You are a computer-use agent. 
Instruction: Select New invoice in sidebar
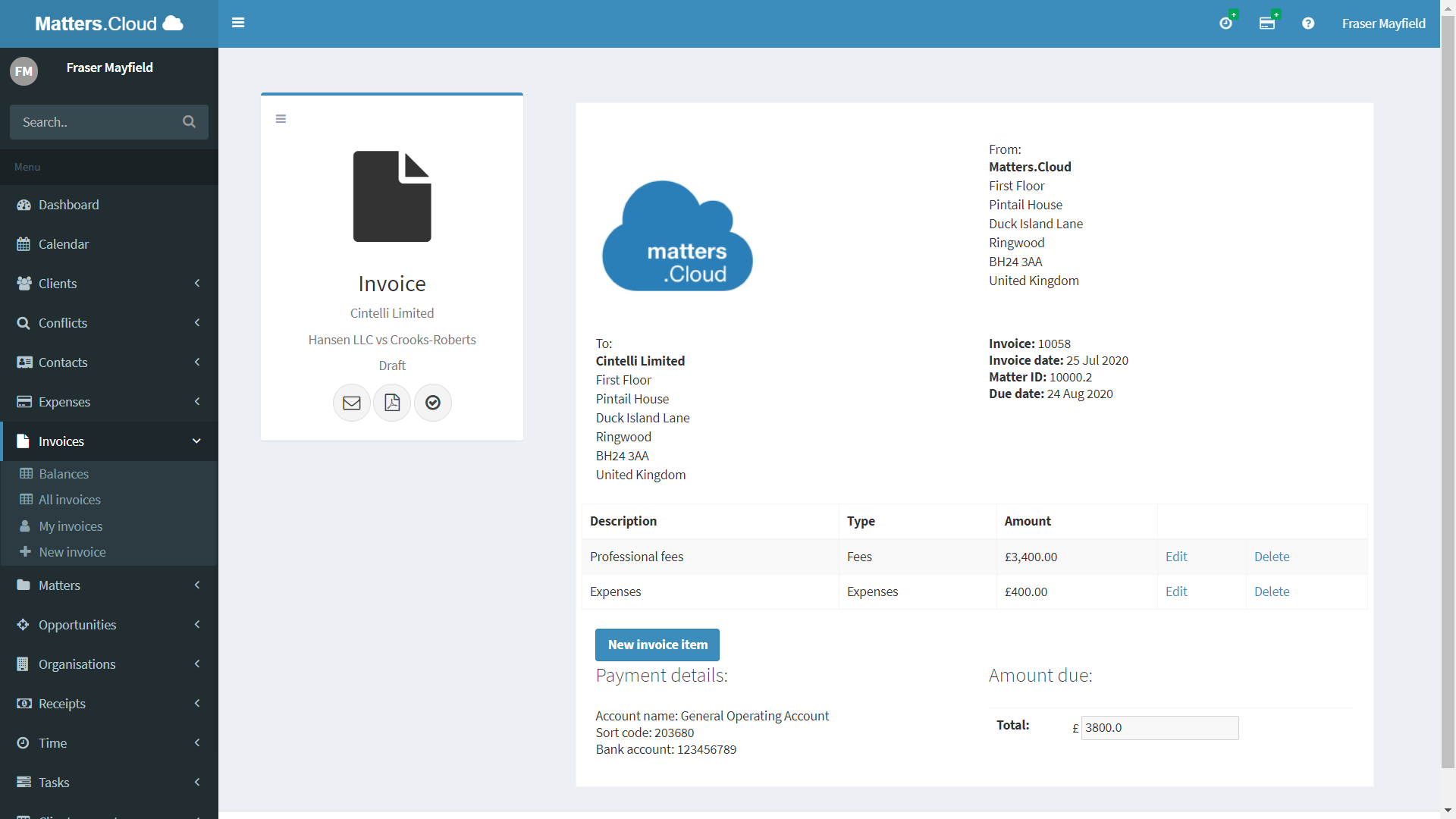click(x=109, y=552)
